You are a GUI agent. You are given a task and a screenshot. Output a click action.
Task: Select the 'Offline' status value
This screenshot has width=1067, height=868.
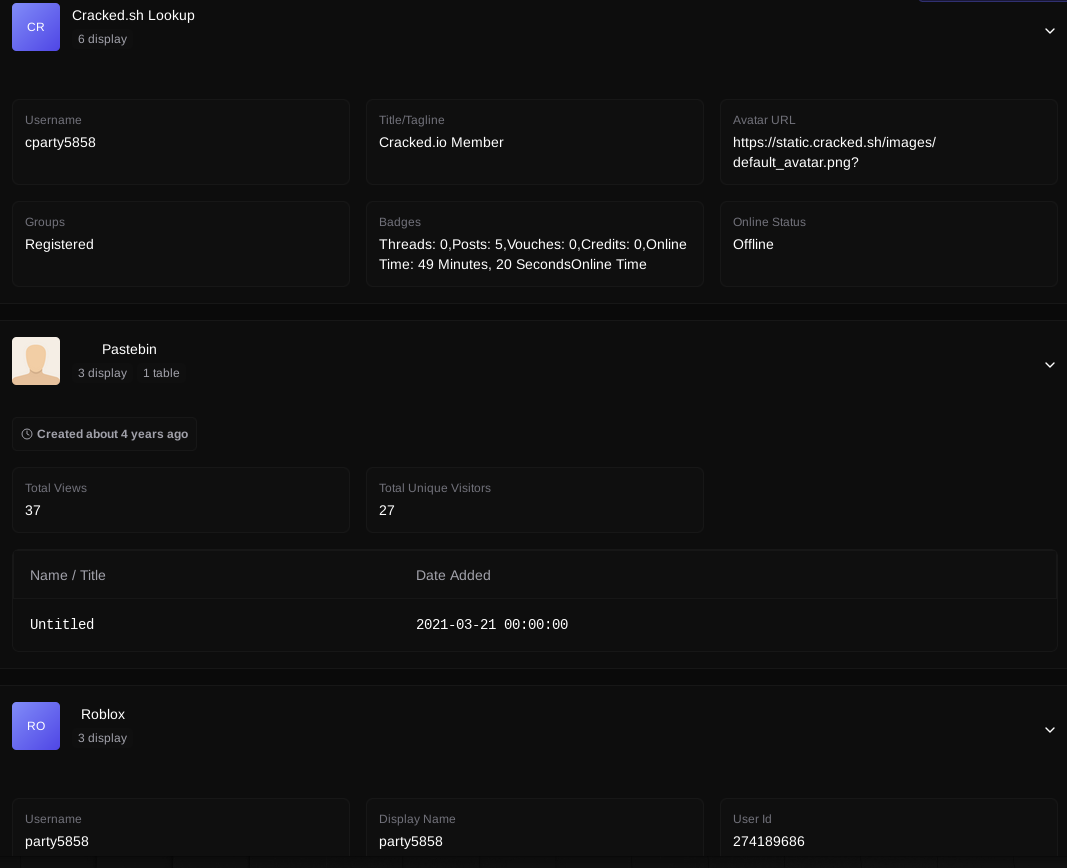coord(753,244)
